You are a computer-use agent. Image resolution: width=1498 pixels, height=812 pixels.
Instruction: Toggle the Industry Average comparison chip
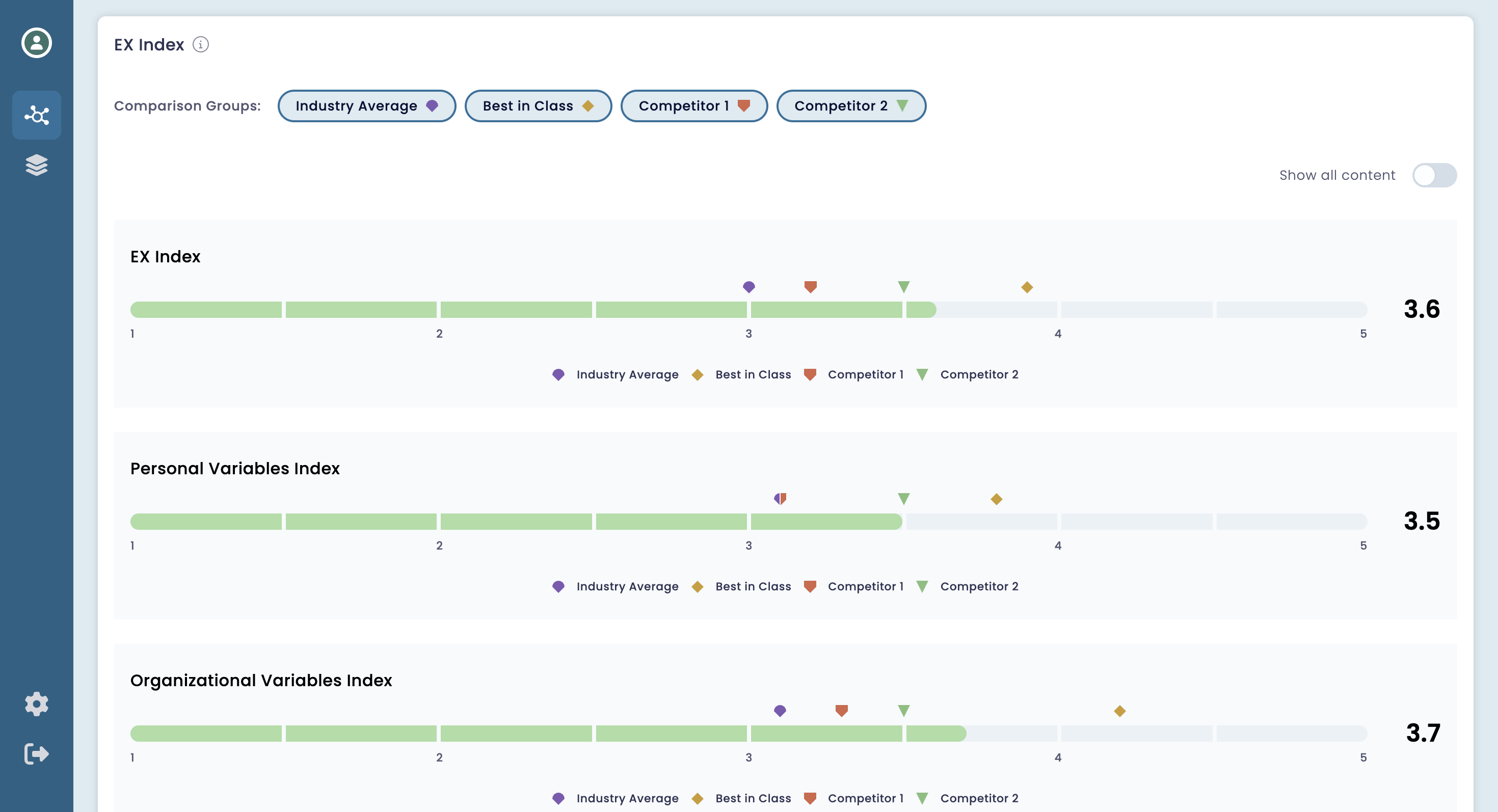pyautogui.click(x=366, y=106)
